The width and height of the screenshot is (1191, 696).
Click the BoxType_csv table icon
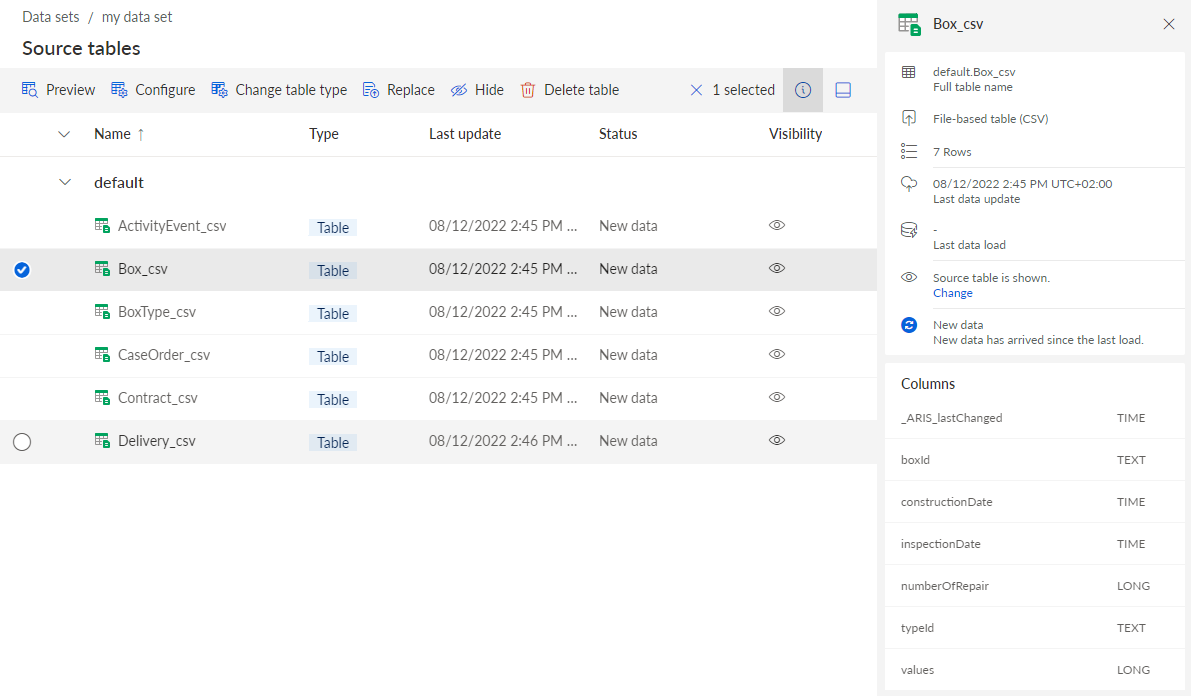tap(102, 312)
